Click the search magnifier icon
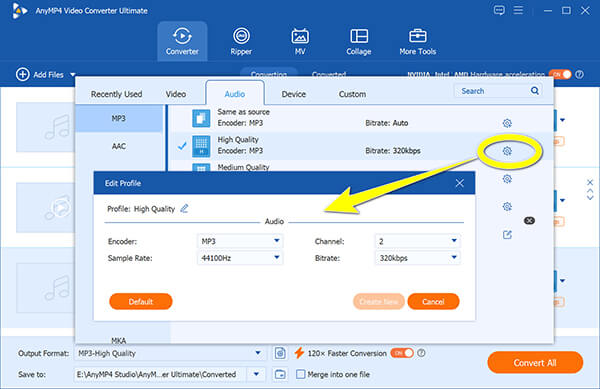This screenshot has height=389, width=600. tap(535, 91)
